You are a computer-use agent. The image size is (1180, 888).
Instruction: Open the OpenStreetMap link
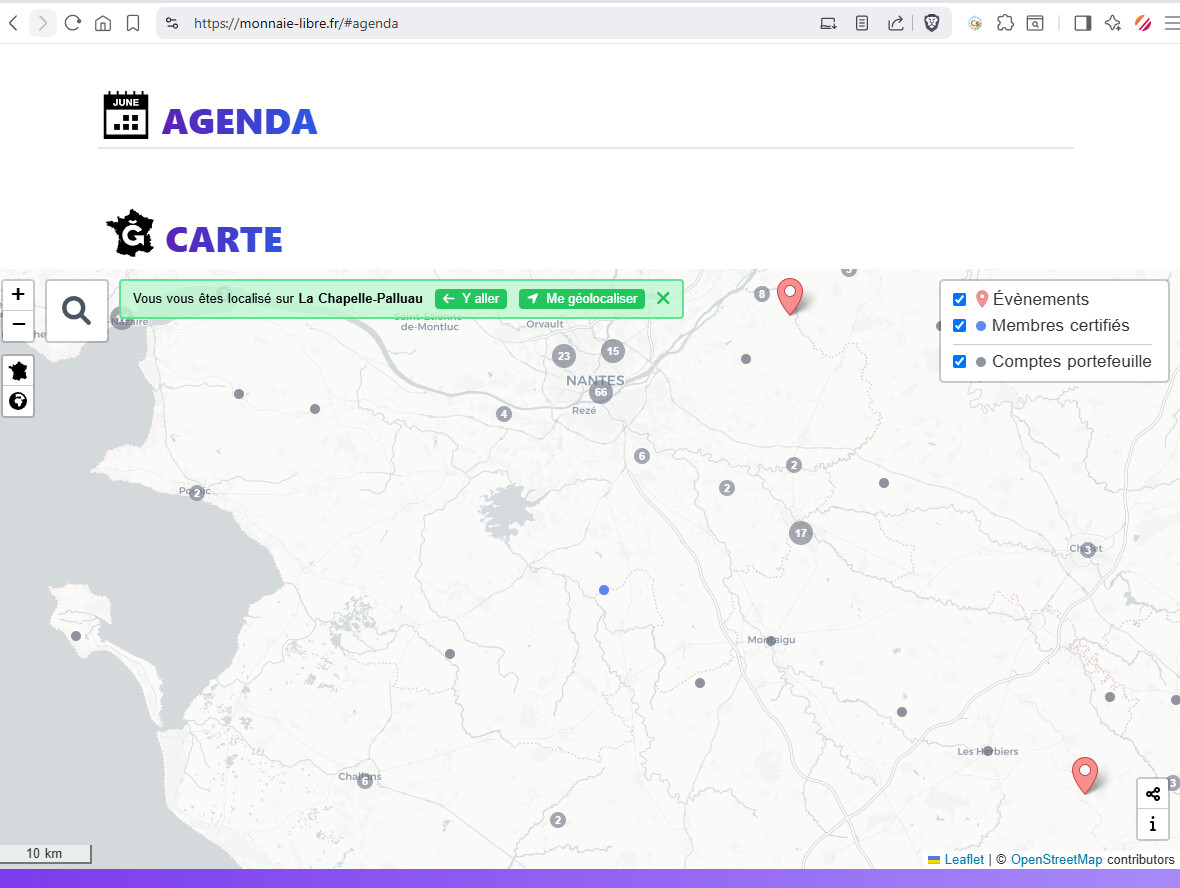coord(1056,859)
